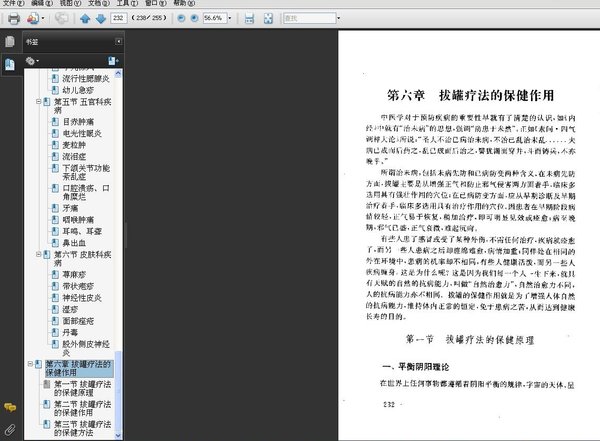Go to previous page with up arrow
600x441 pixels.
click(85, 18)
